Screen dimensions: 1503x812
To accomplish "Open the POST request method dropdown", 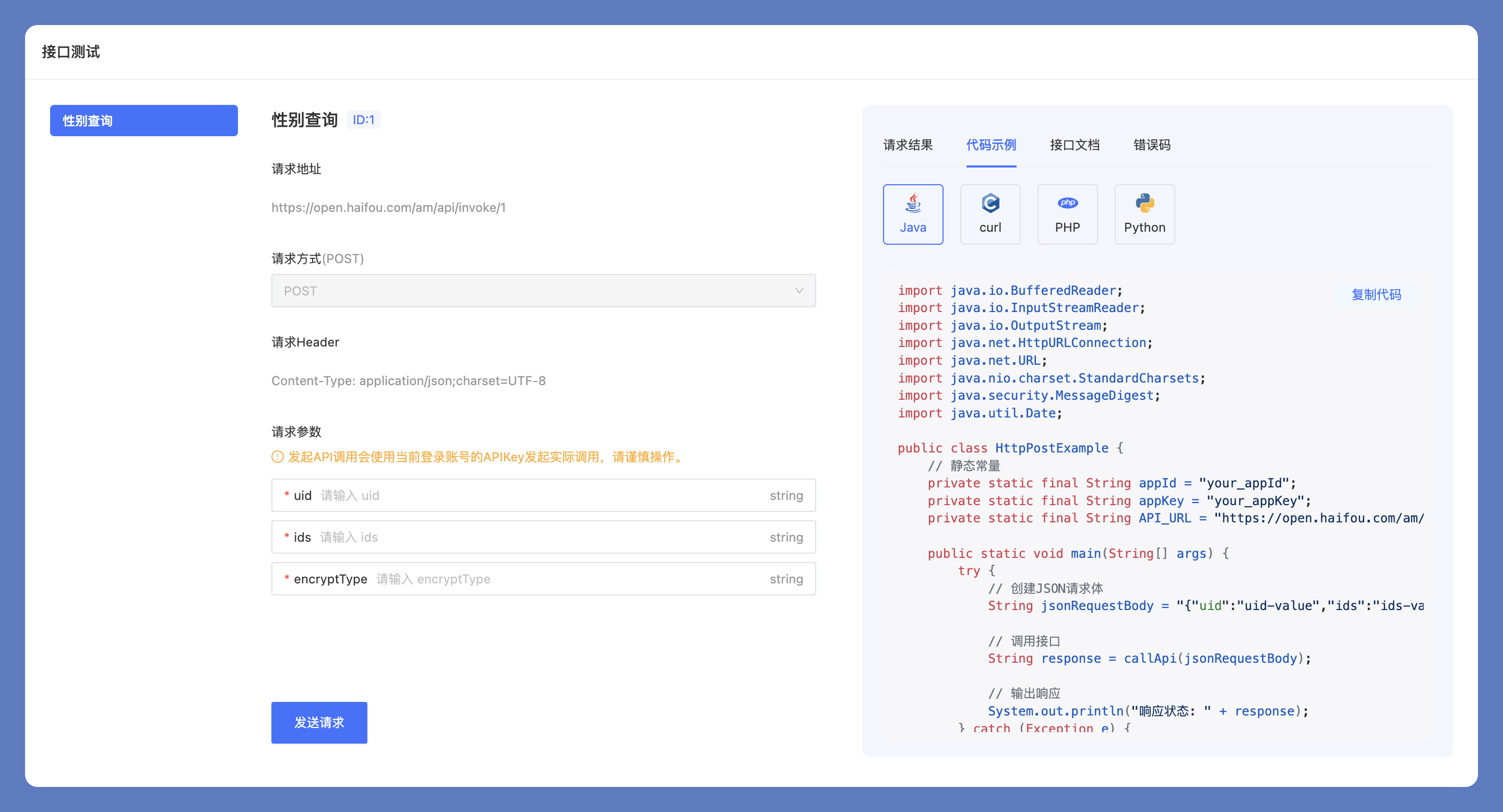I will coord(543,291).
